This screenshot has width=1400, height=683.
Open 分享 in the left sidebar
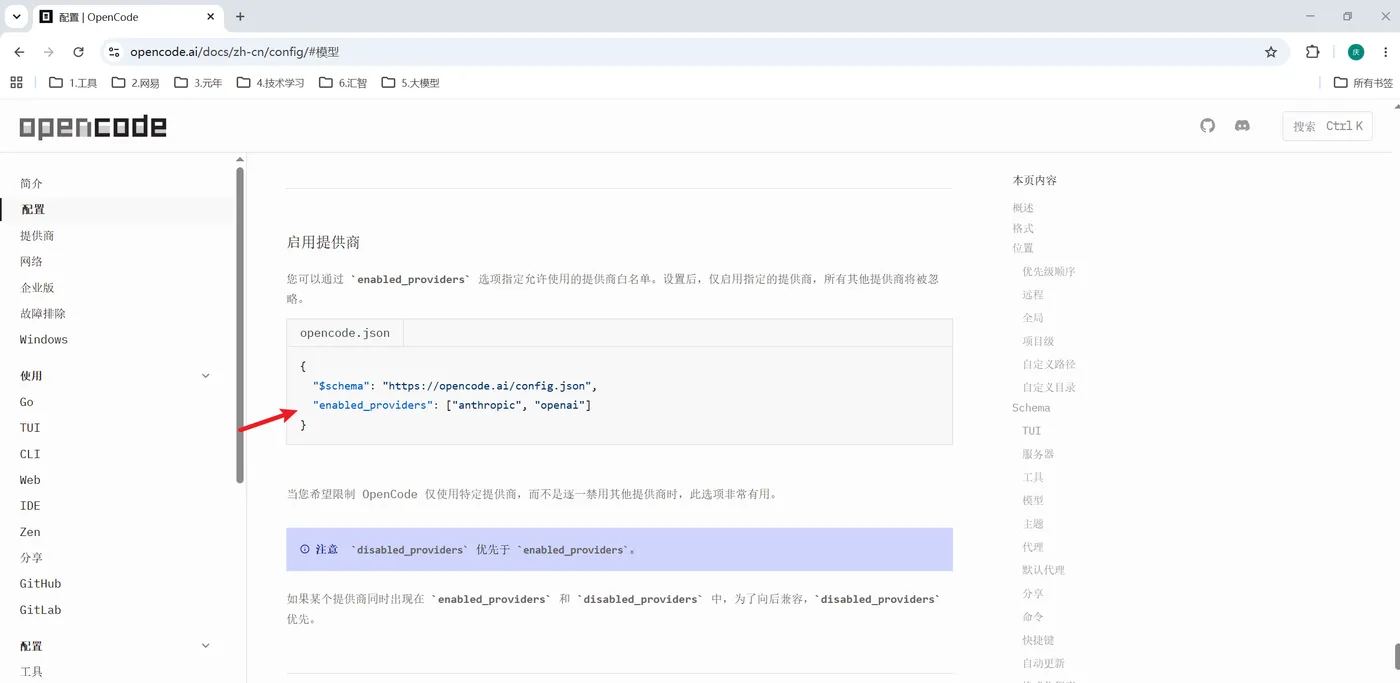(31, 558)
